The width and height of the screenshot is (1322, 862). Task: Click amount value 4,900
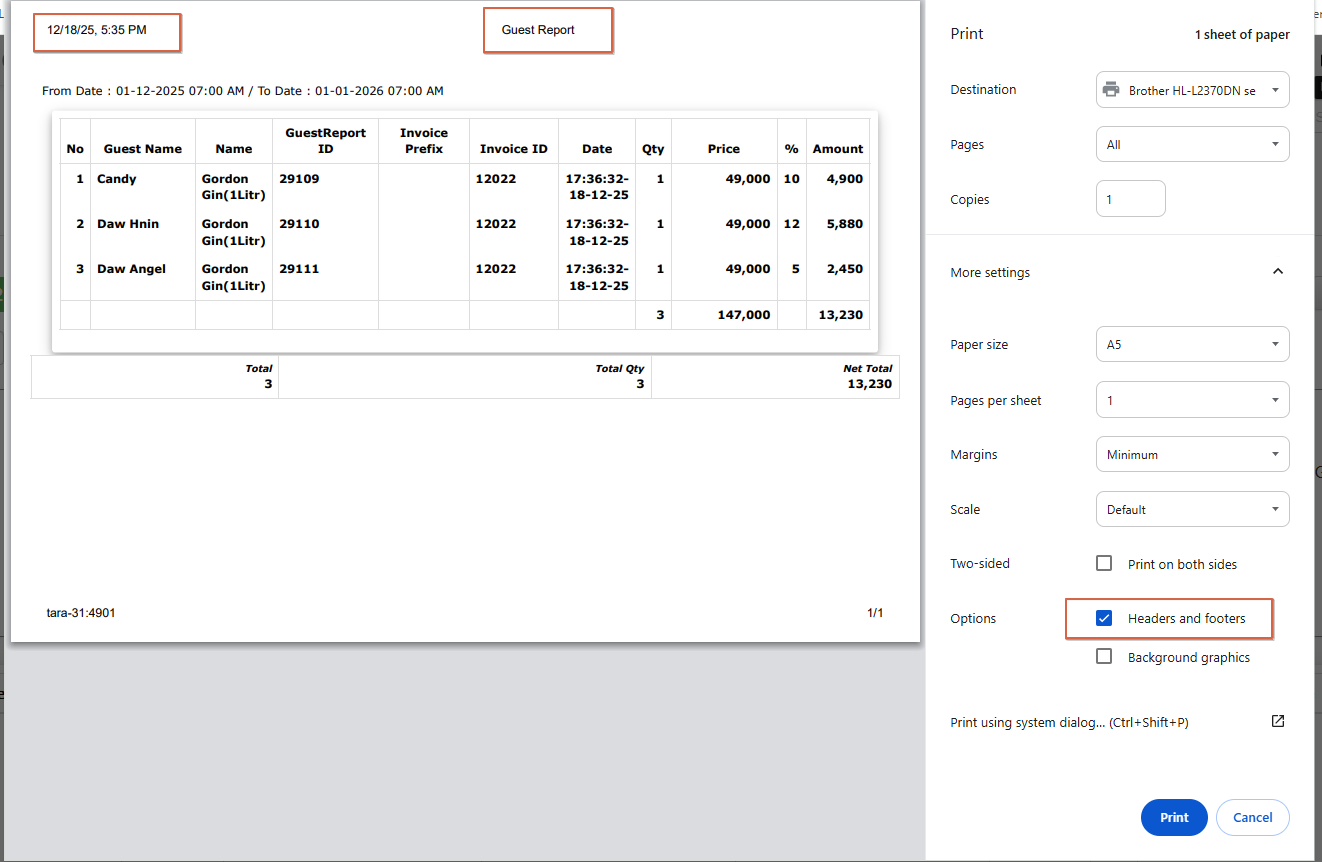845,179
